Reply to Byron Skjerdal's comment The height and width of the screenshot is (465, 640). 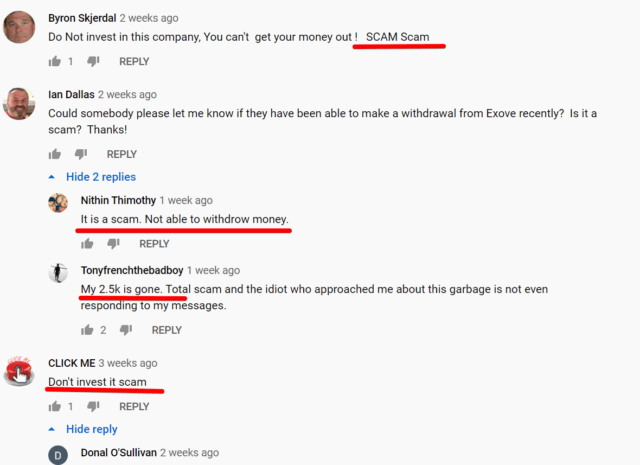(134, 62)
